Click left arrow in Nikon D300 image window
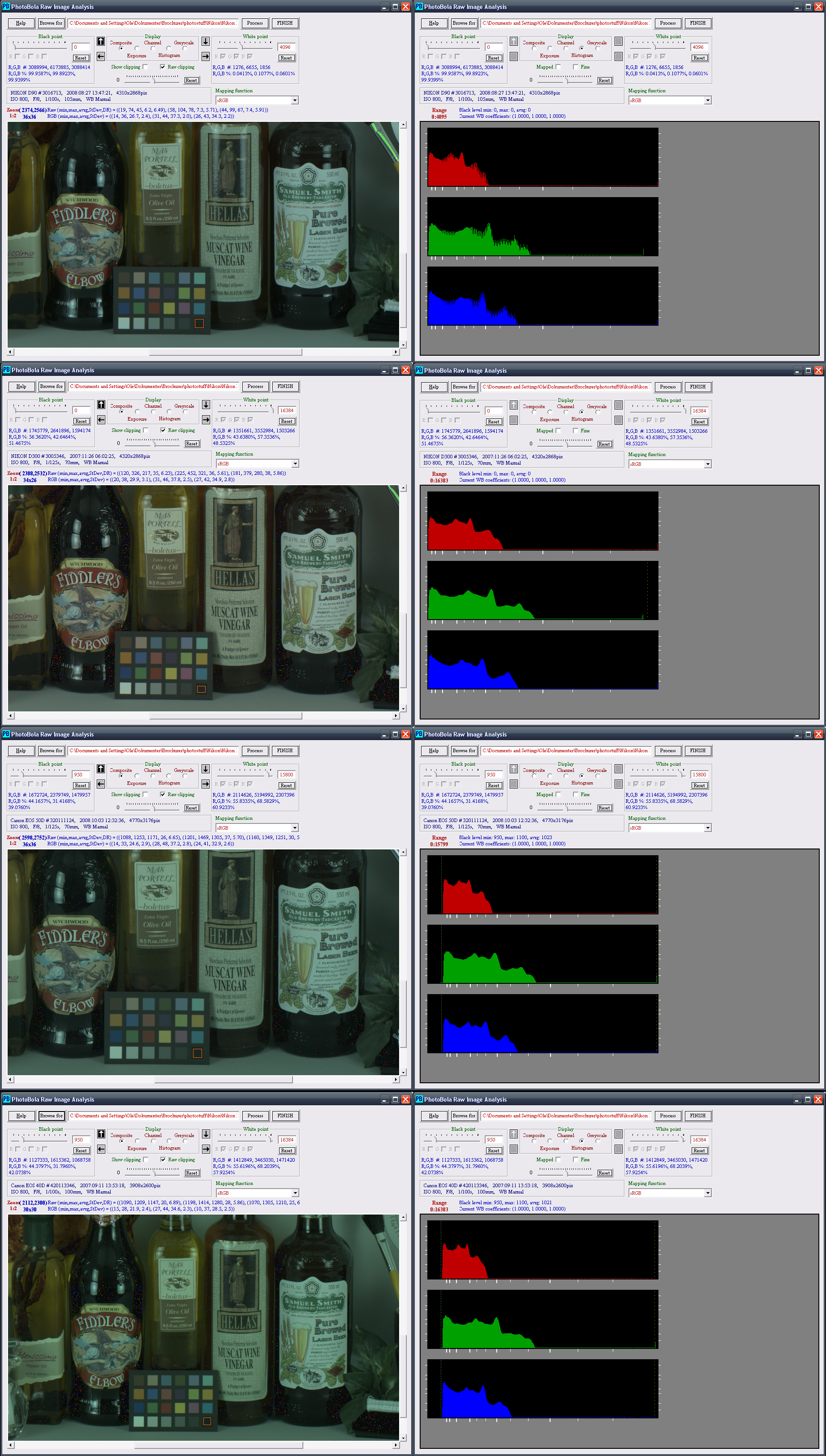The height and width of the screenshot is (1456, 826). point(101,420)
